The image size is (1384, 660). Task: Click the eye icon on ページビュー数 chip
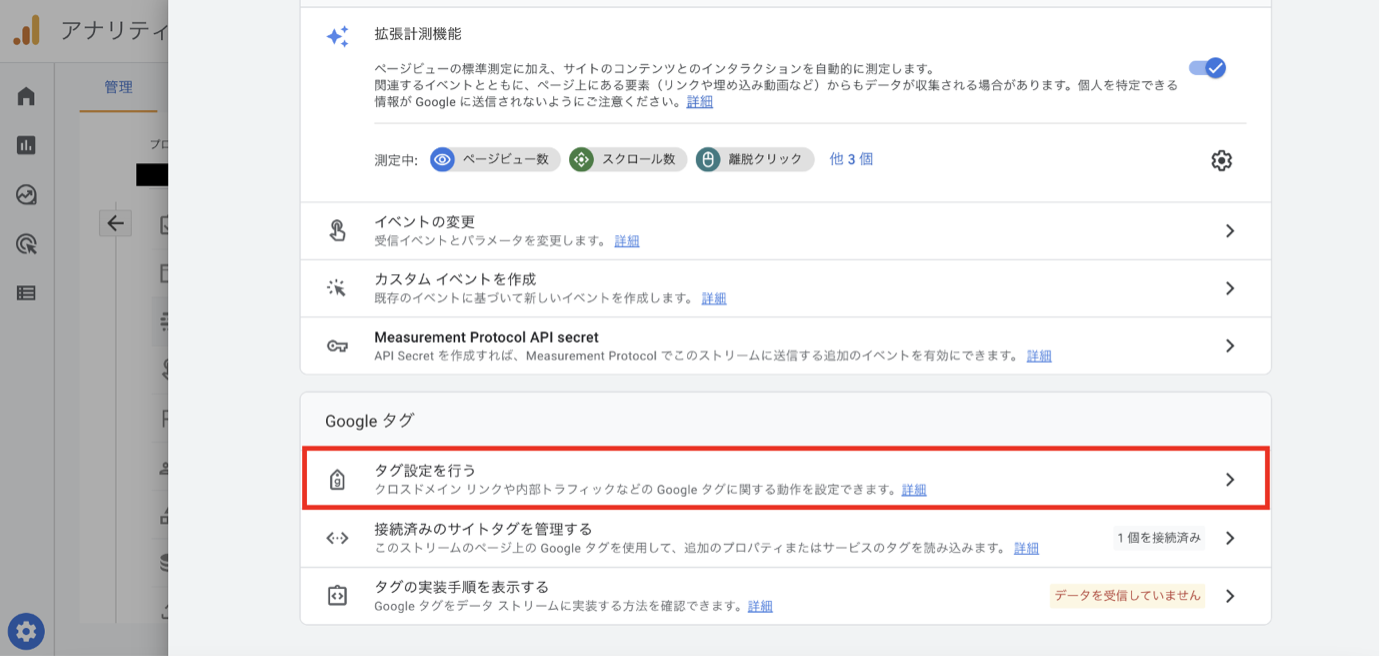pos(443,159)
